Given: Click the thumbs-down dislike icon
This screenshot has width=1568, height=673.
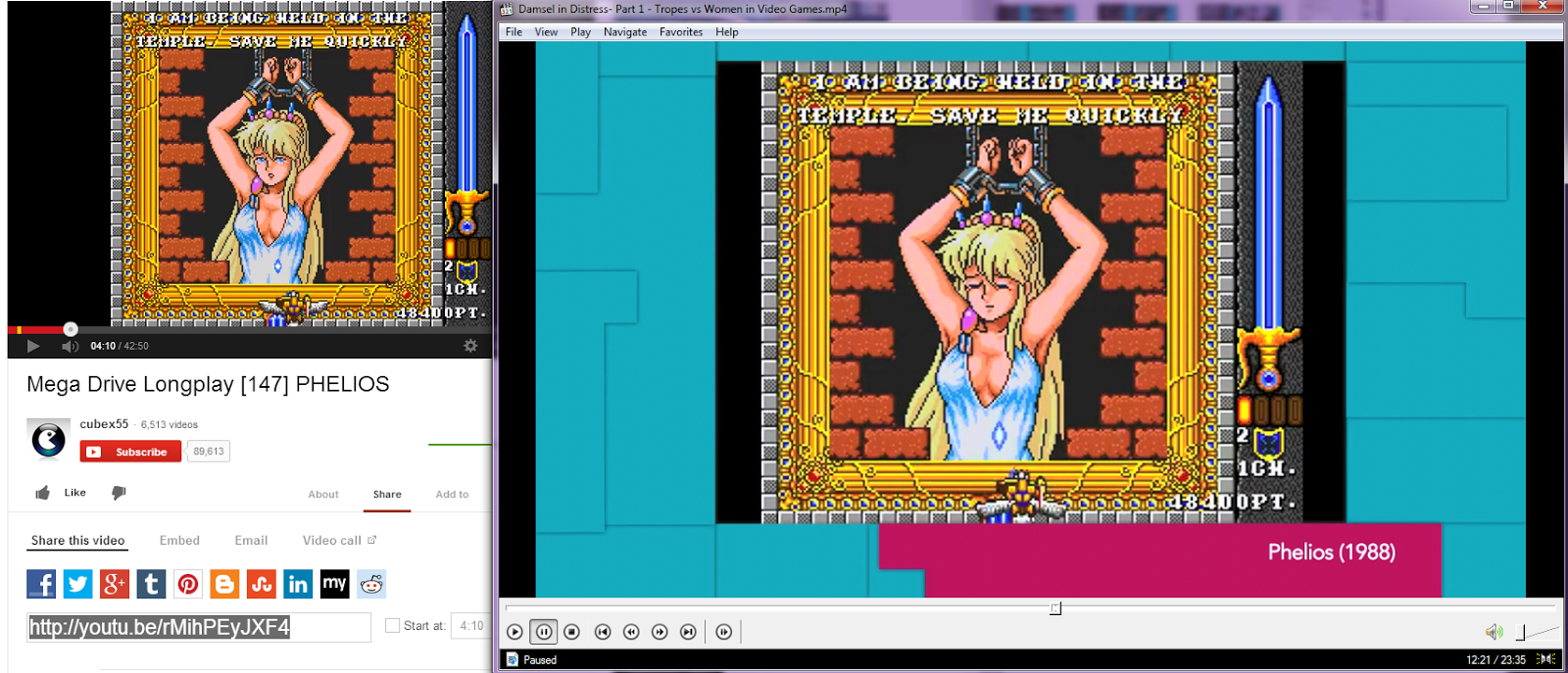Looking at the screenshot, I should [x=119, y=493].
